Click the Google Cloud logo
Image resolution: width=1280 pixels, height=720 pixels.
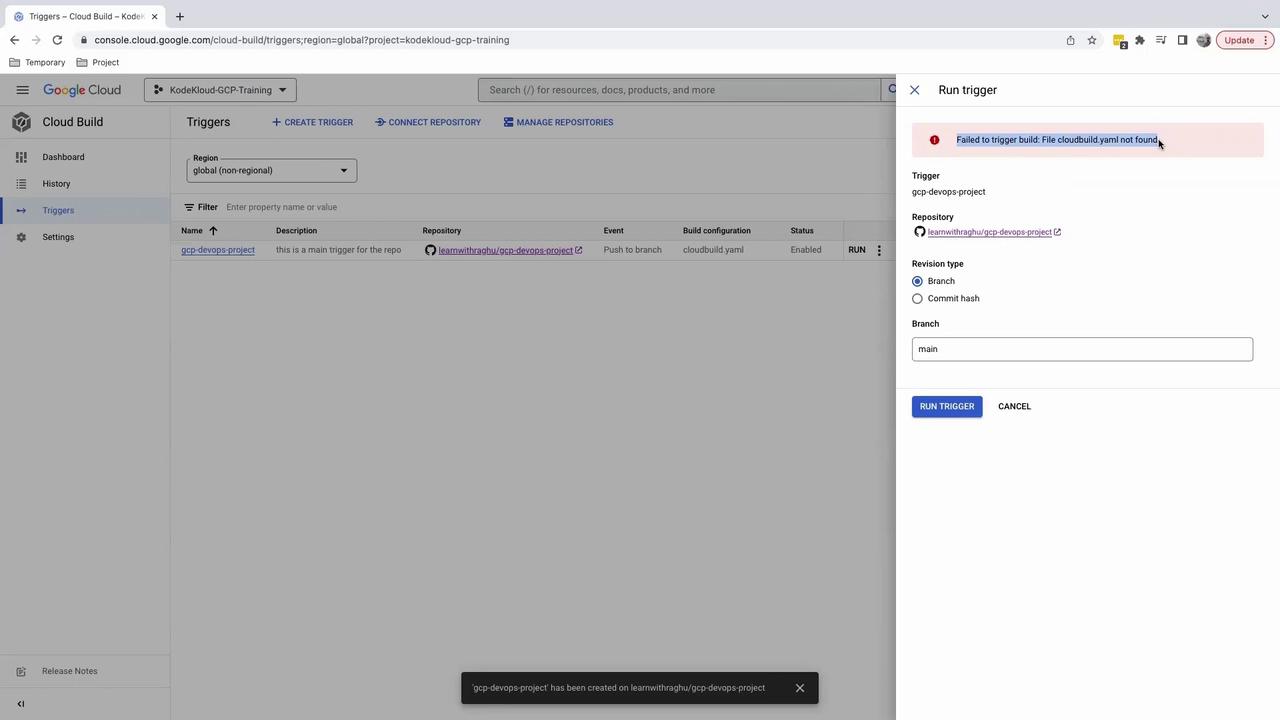(82, 90)
